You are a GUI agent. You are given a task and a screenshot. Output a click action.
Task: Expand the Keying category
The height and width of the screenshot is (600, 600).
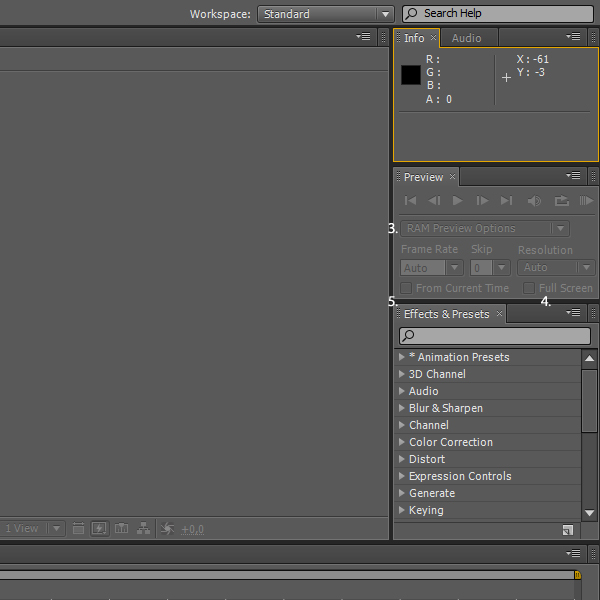(401, 510)
